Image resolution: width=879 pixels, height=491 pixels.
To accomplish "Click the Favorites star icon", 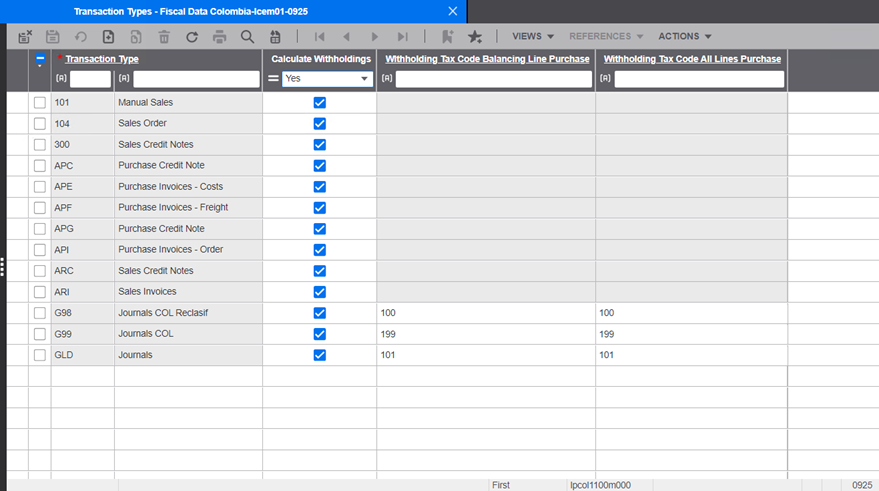I will pos(475,37).
